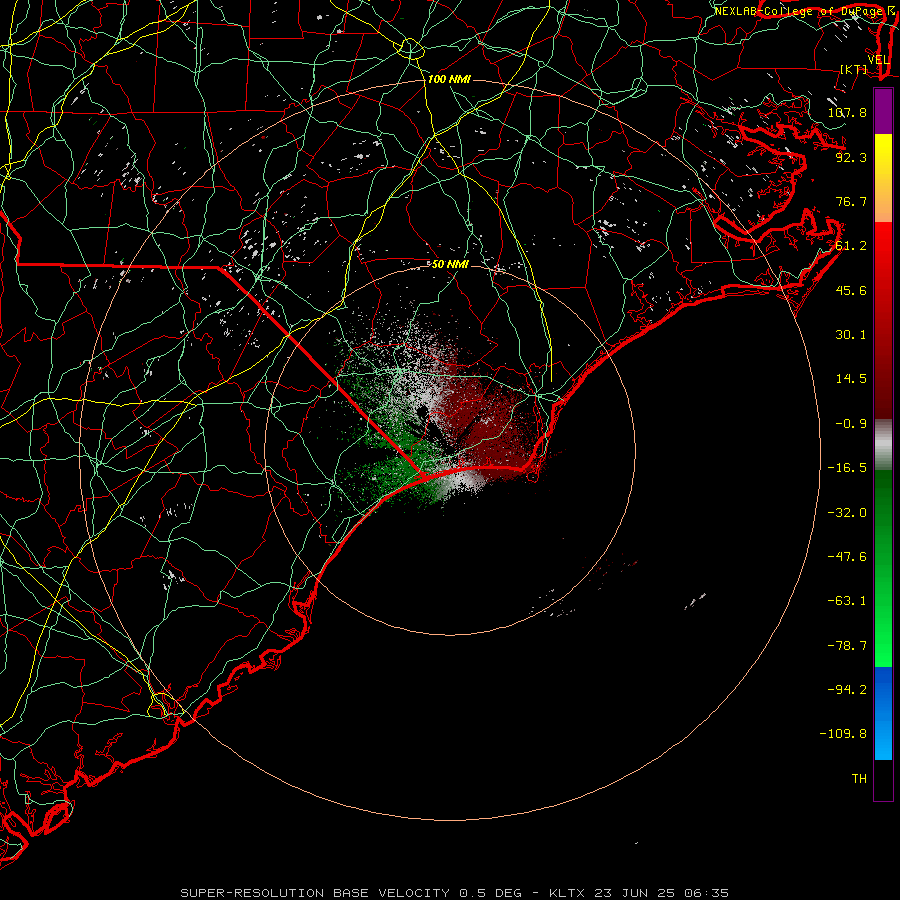Click the TH legend label

tap(859, 779)
